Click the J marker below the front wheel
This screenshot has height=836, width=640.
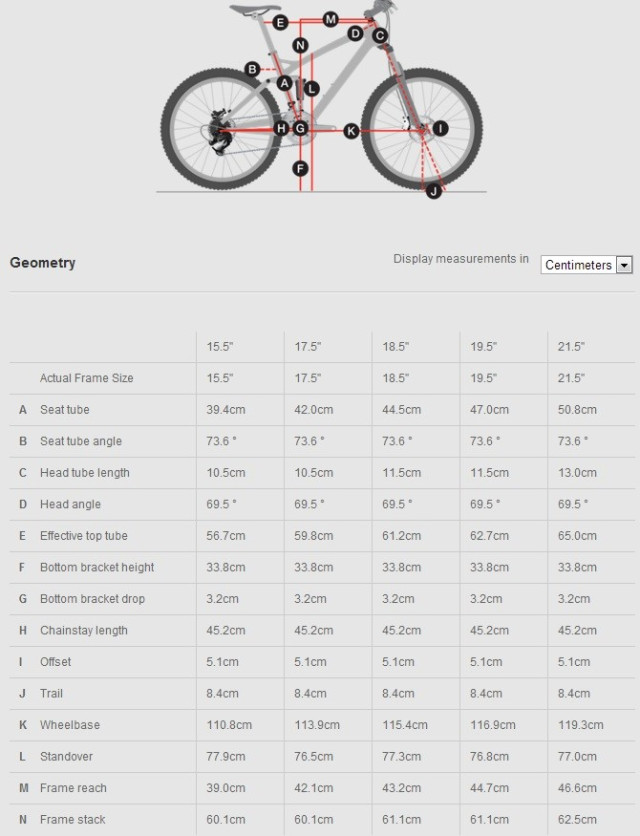click(x=433, y=190)
